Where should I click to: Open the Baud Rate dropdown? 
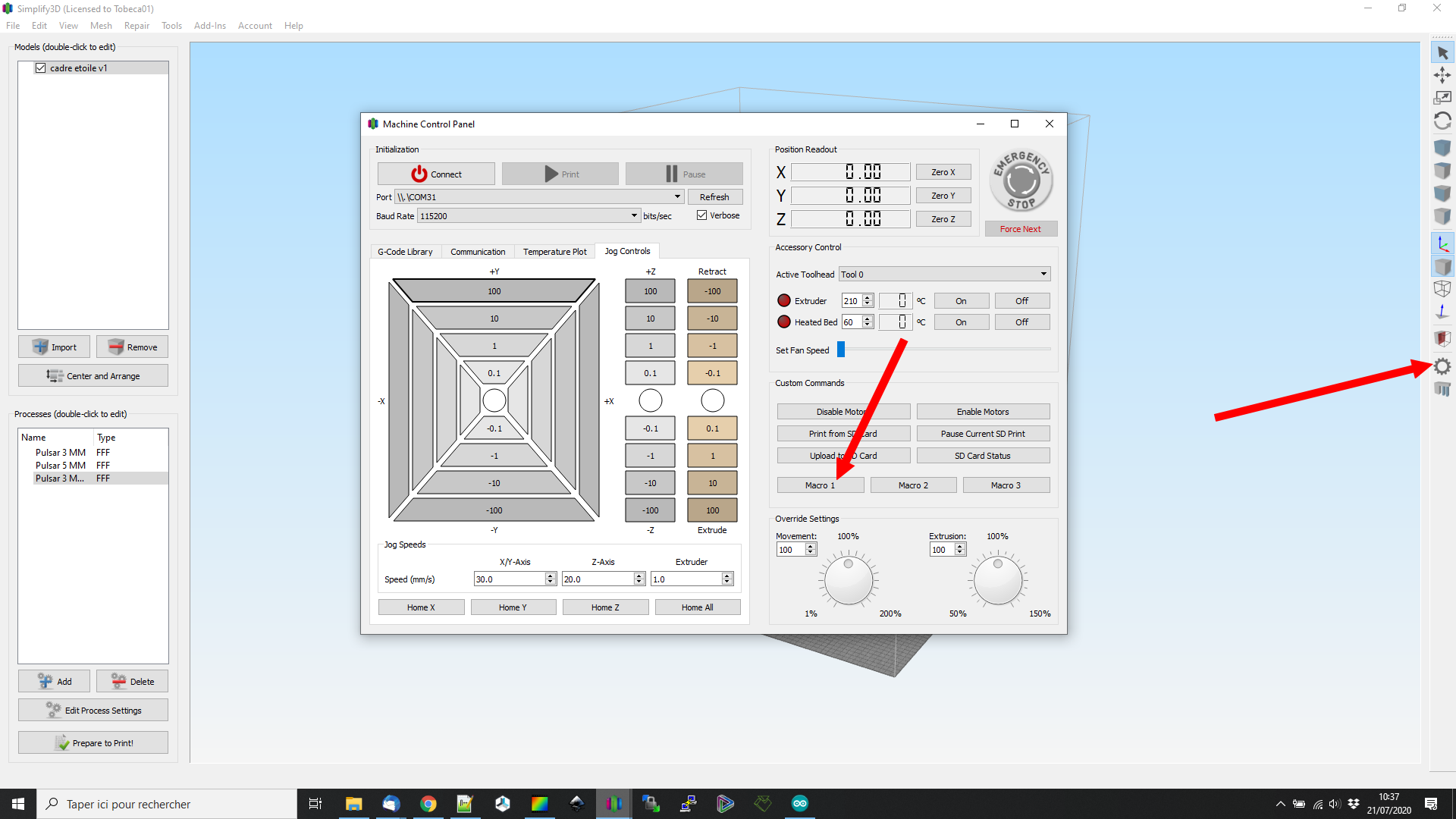click(x=634, y=216)
